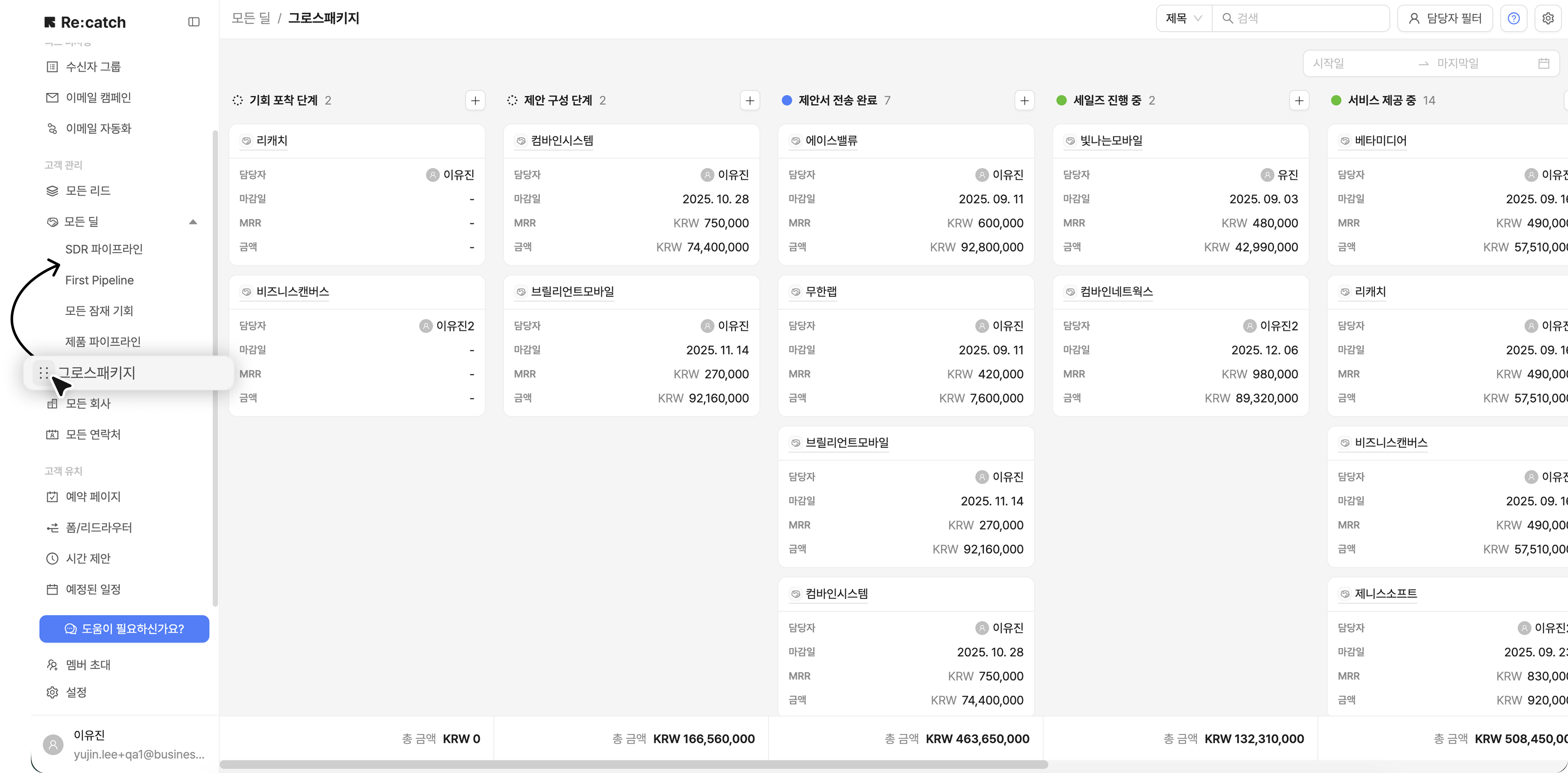Click the plus icon in 세일즈 진행 중 column
This screenshot has width=1568, height=773.
1298,100
